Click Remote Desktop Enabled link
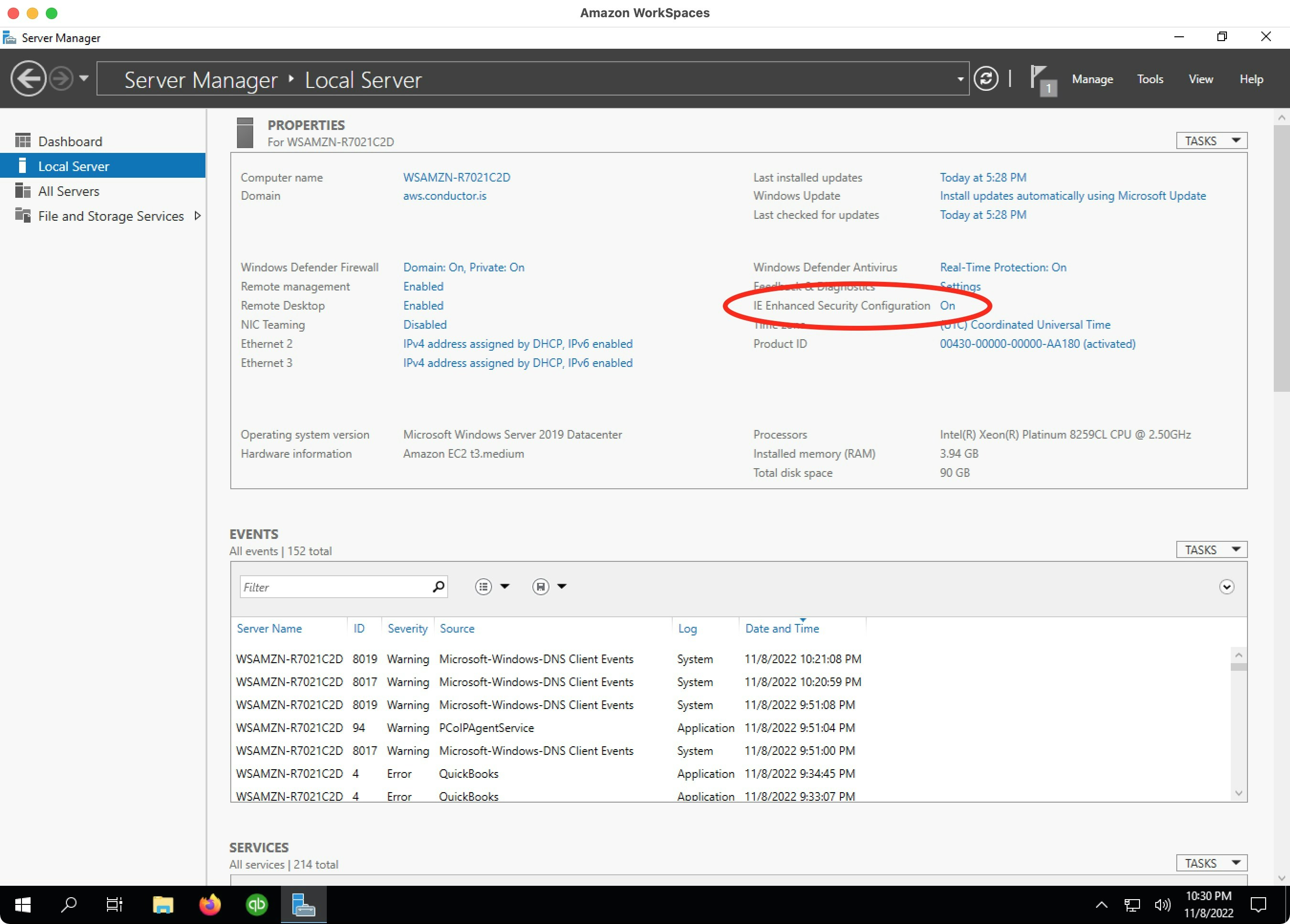The height and width of the screenshot is (924, 1290). point(423,305)
